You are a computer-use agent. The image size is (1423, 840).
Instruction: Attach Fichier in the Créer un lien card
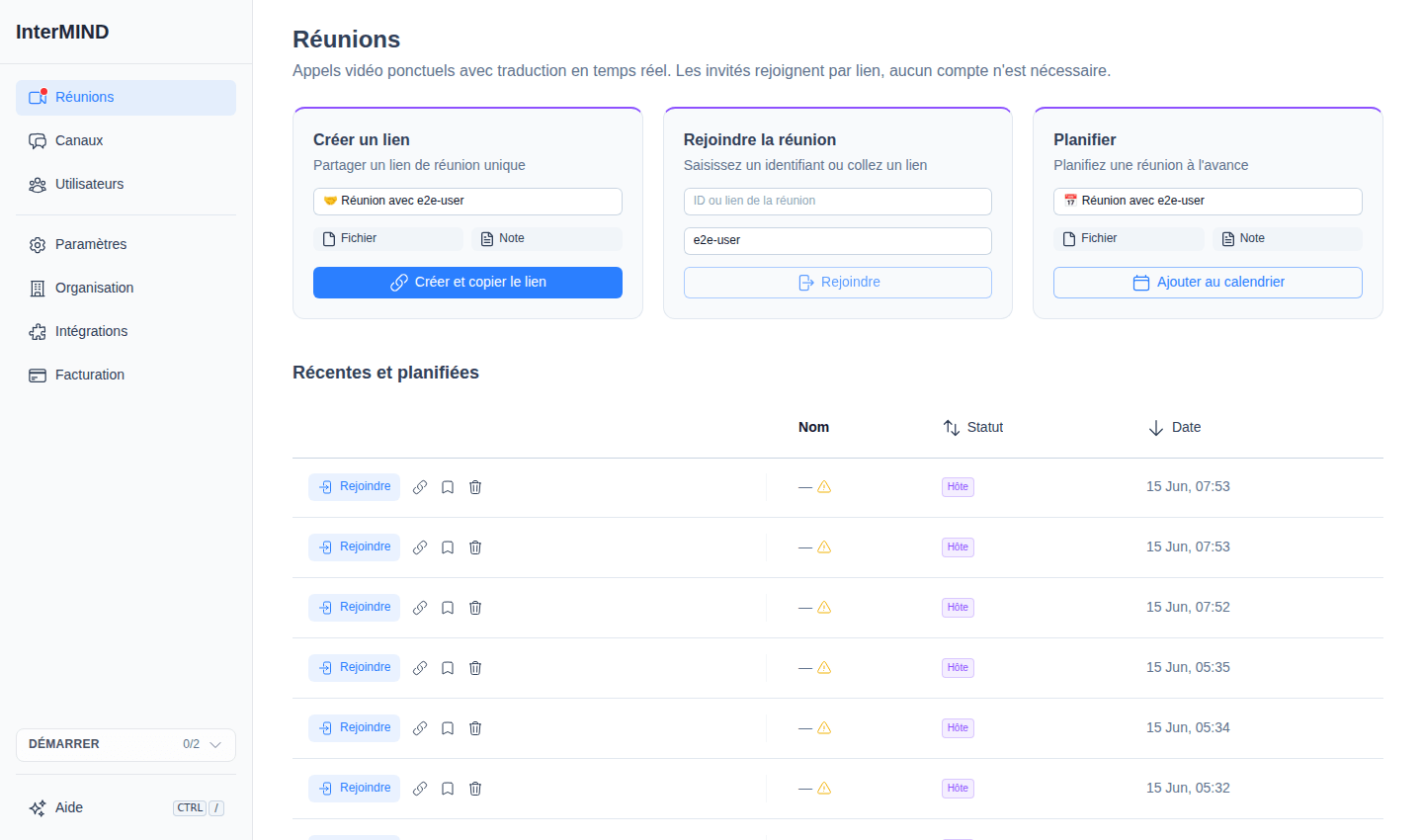click(388, 239)
